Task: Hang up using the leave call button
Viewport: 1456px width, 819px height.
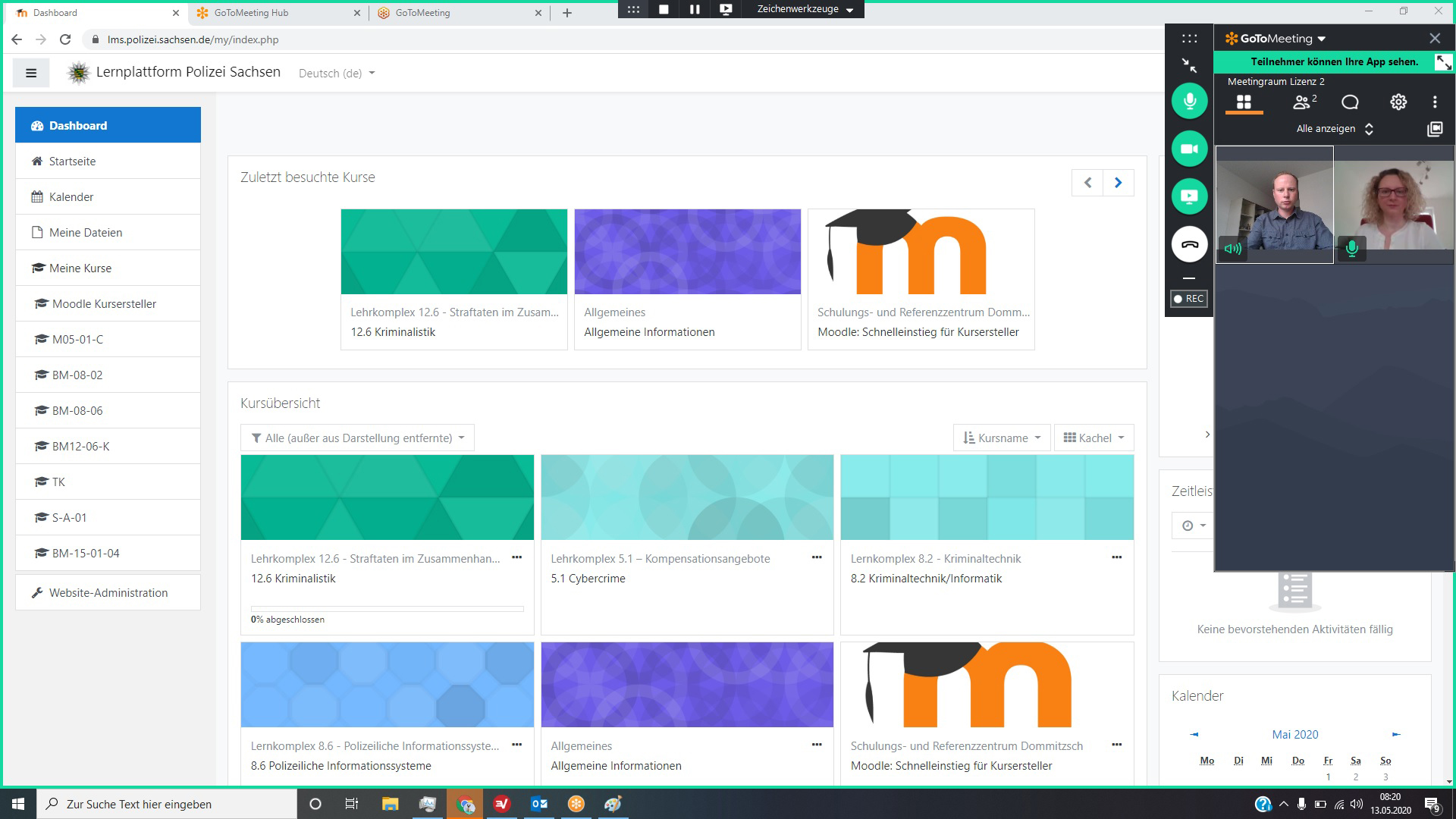Action: tap(1189, 244)
